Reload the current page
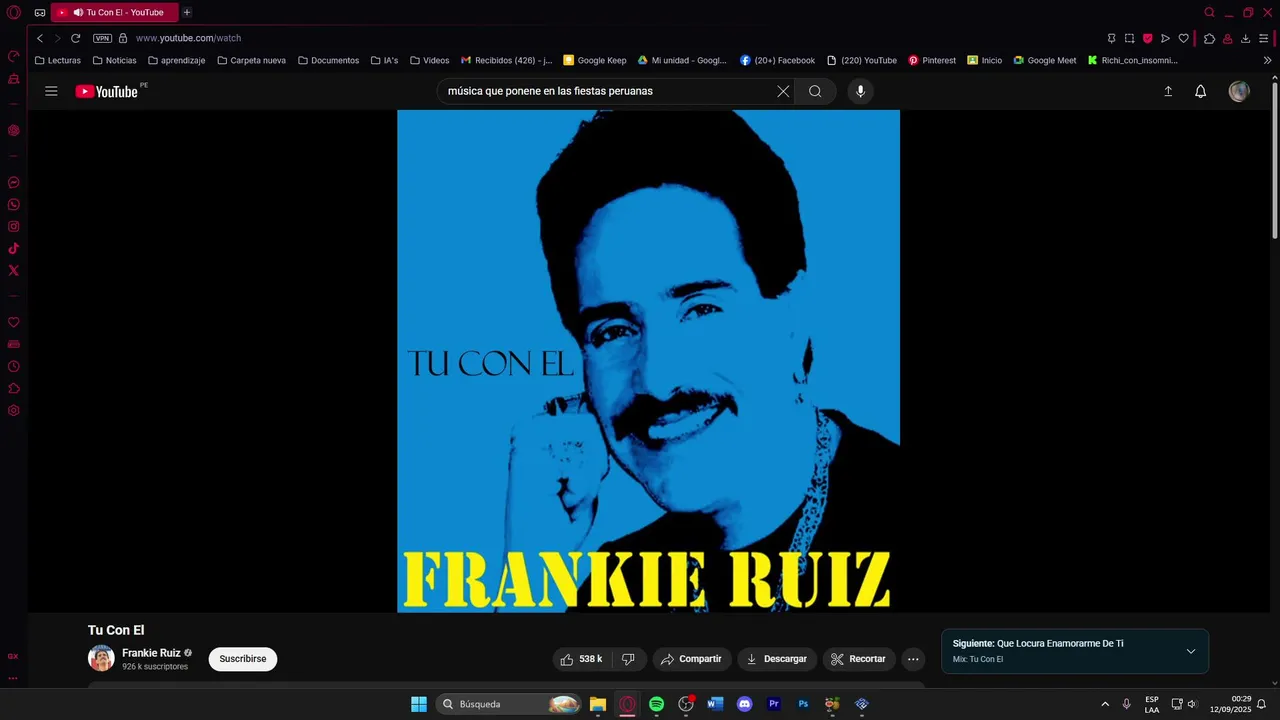This screenshot has width=1280, height=720. pyautogui.click(x=75, y=38)
